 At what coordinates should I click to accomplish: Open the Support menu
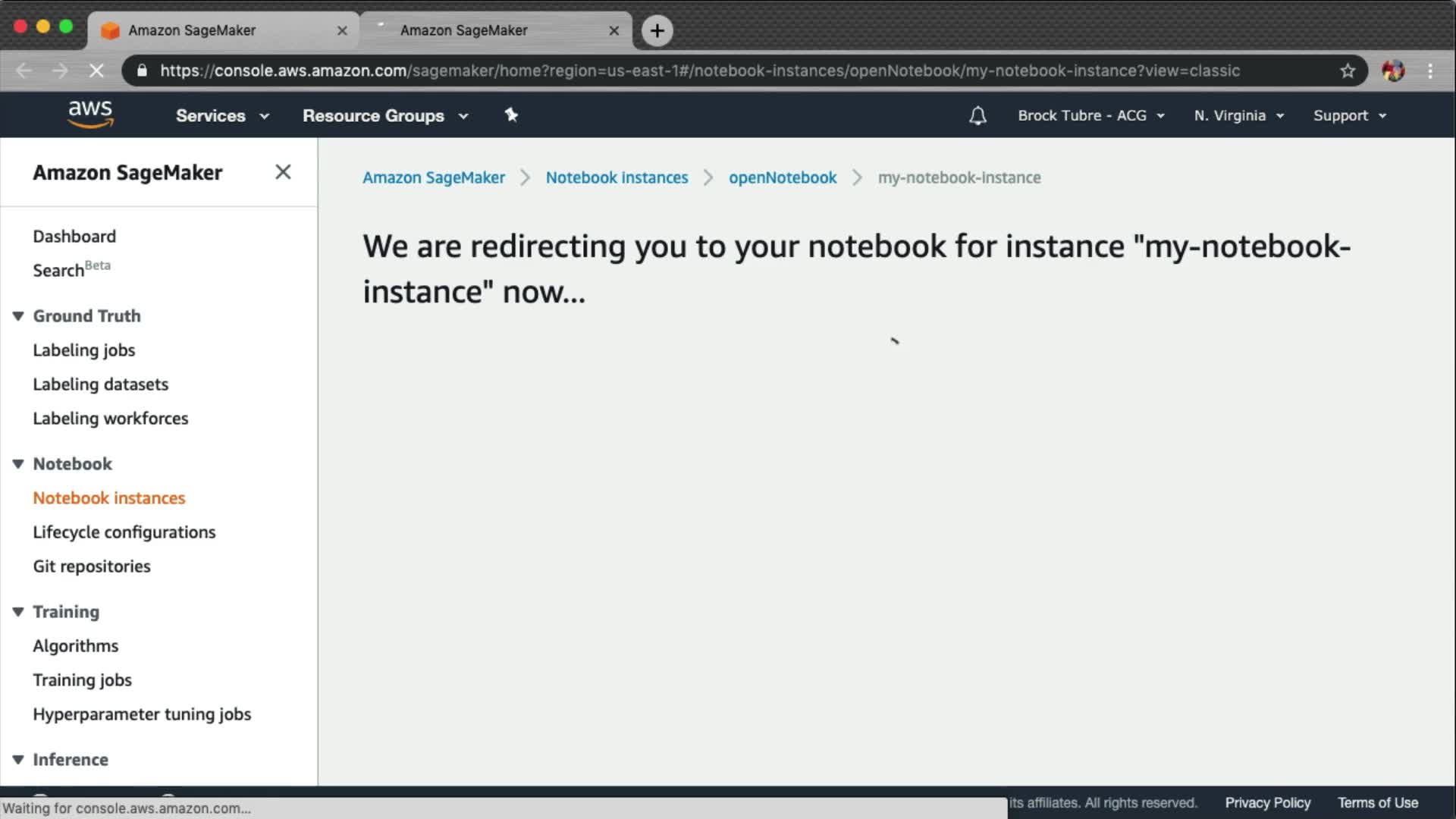coord(1349,115)
